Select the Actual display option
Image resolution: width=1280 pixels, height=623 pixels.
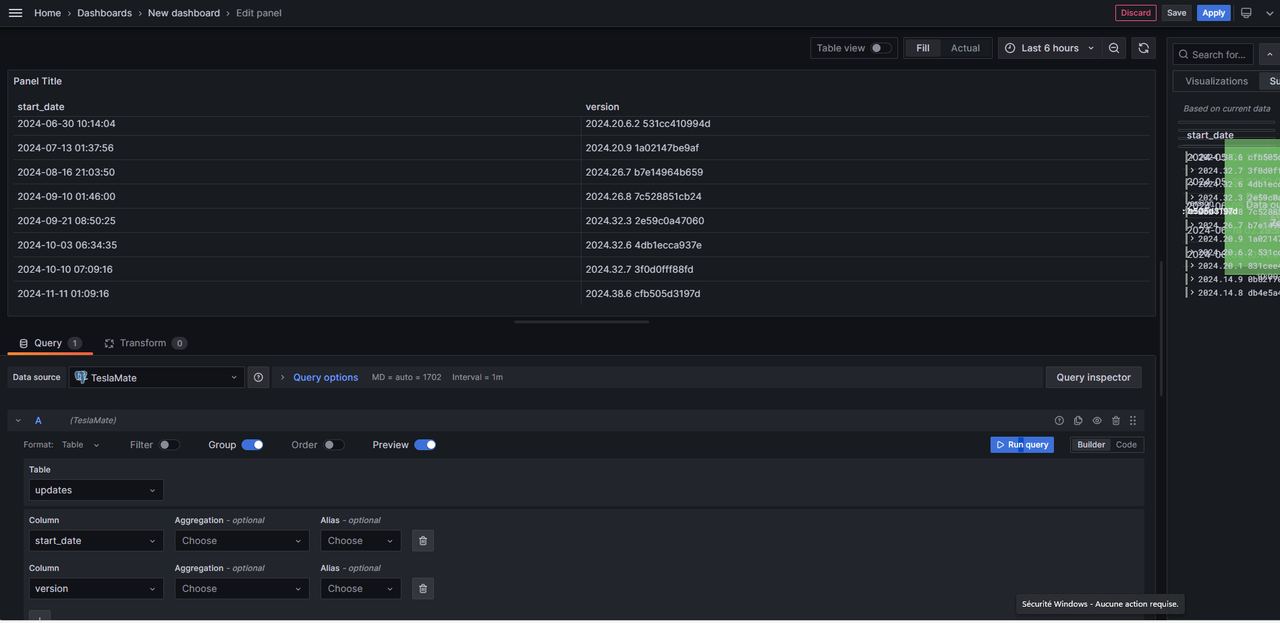coord(965,48)
